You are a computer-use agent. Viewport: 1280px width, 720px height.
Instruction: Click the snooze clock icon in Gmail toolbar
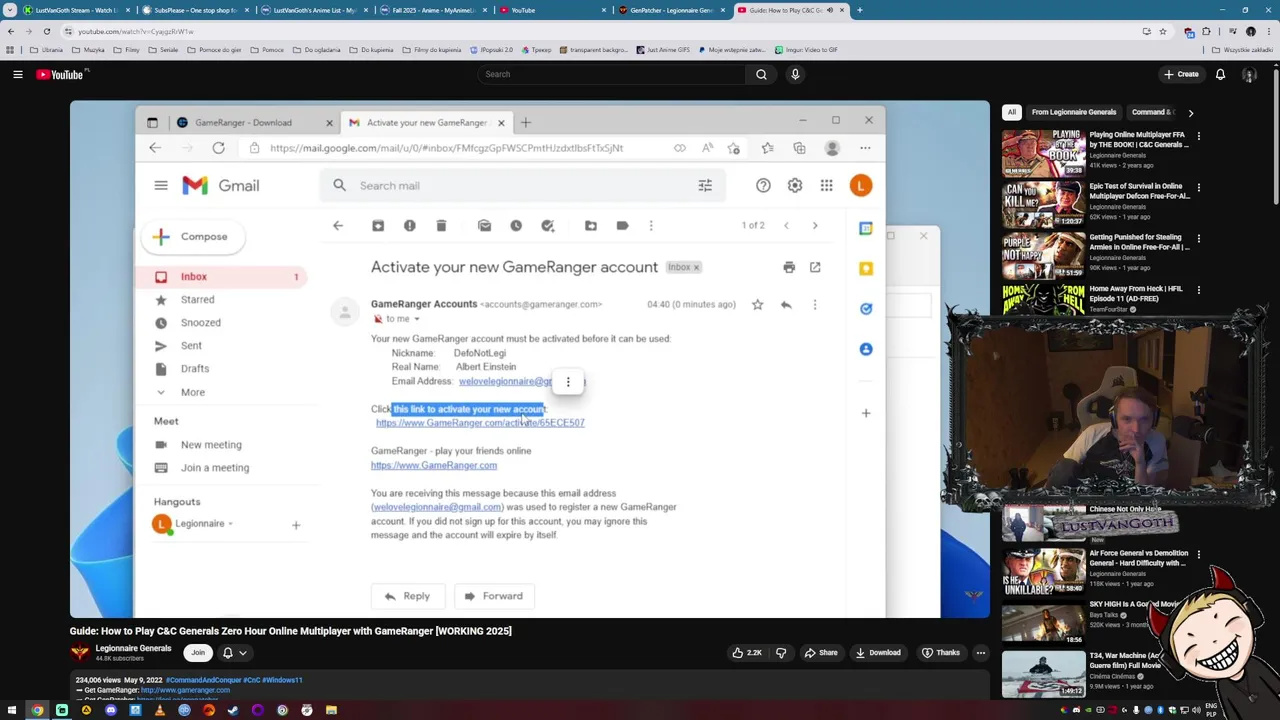516,226
